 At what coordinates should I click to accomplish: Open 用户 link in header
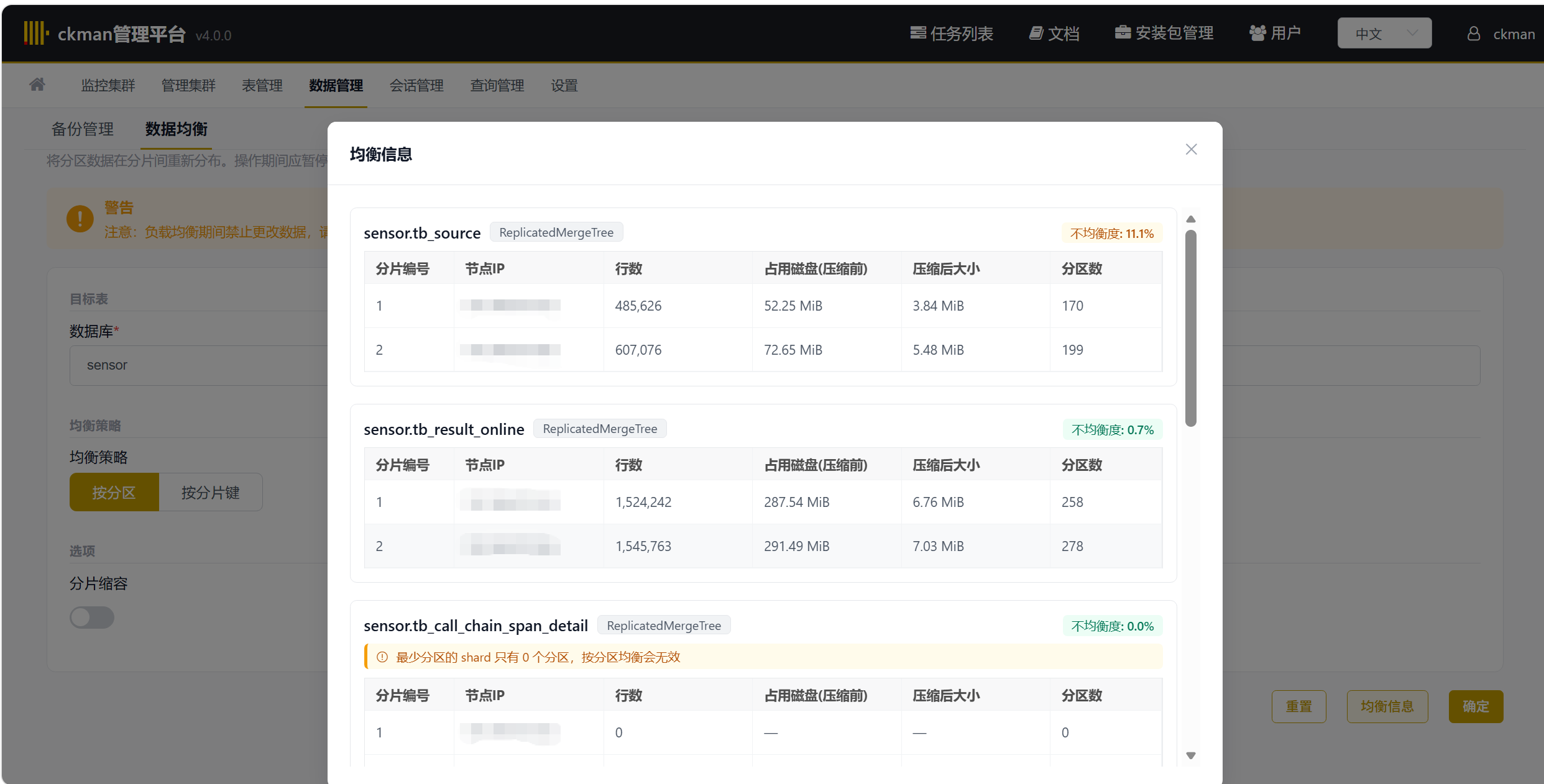coord(1285,33)
